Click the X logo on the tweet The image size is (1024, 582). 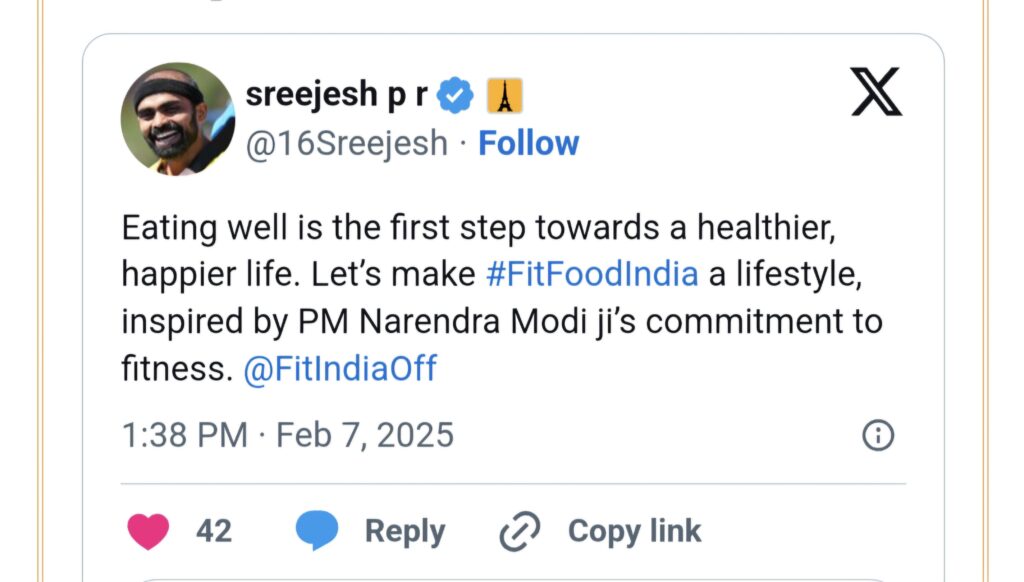[x=876, y=92]
